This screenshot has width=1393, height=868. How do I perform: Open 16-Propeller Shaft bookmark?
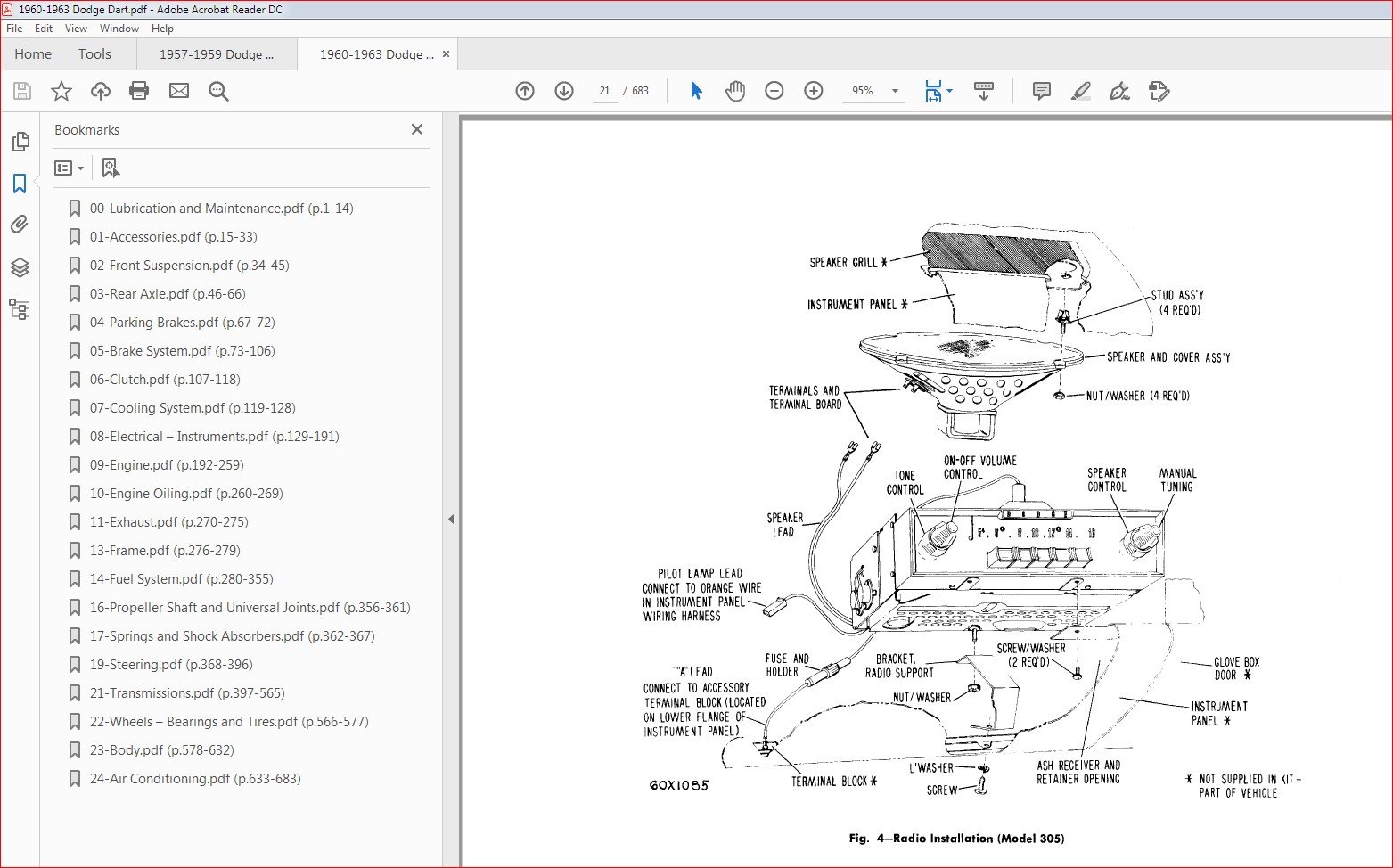(250, 608)
